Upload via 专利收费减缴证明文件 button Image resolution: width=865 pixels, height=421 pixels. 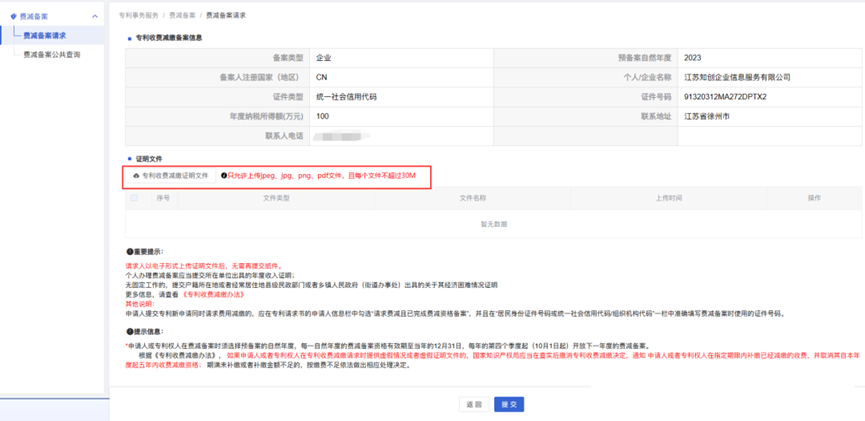tap(170, 176)
